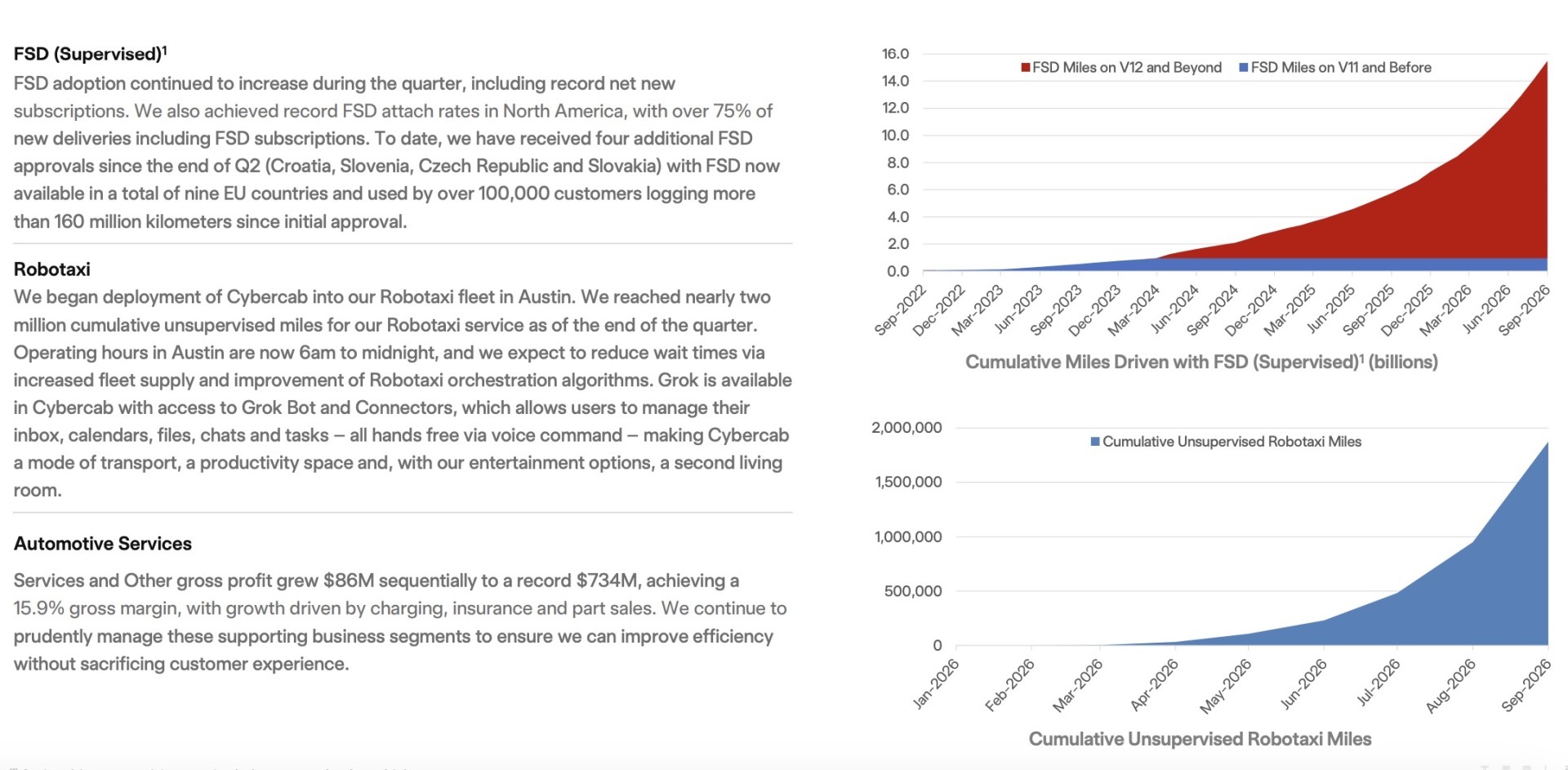
Task: Select the Robotaxi section heading
Action: (x=52, y=269)
